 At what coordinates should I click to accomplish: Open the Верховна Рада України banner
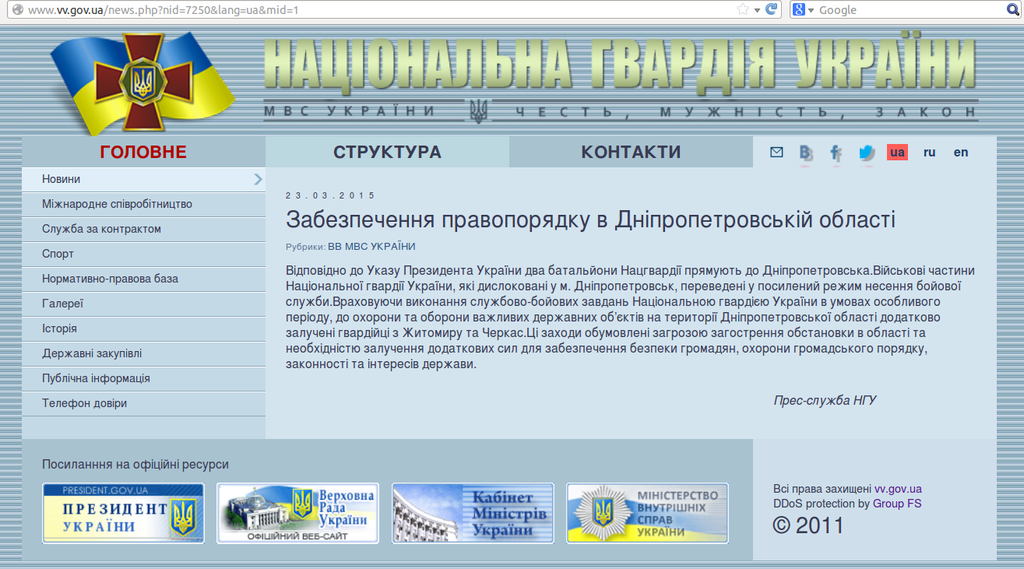(298, 513)
